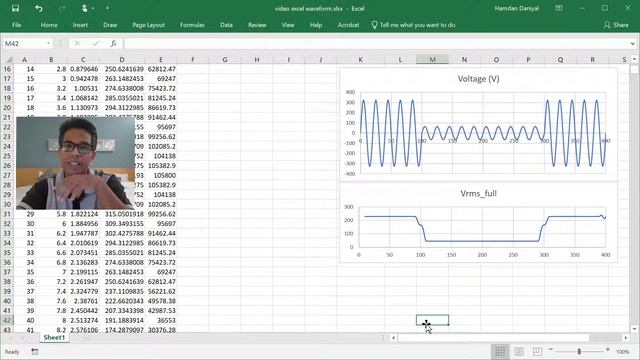Switch to the Review tab
640x360 pixels.
pos(257,25)
